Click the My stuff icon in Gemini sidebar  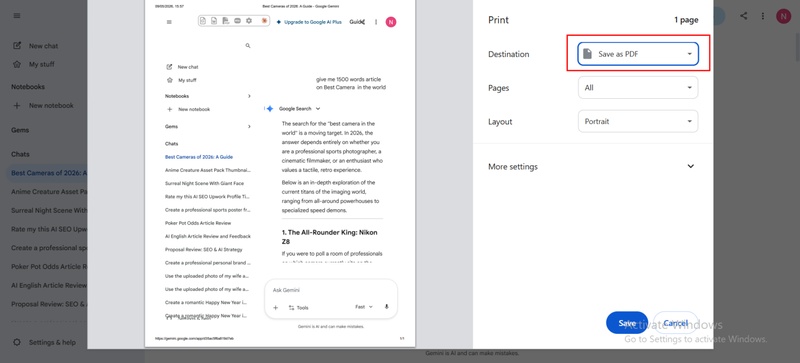[x=17, y=64]
